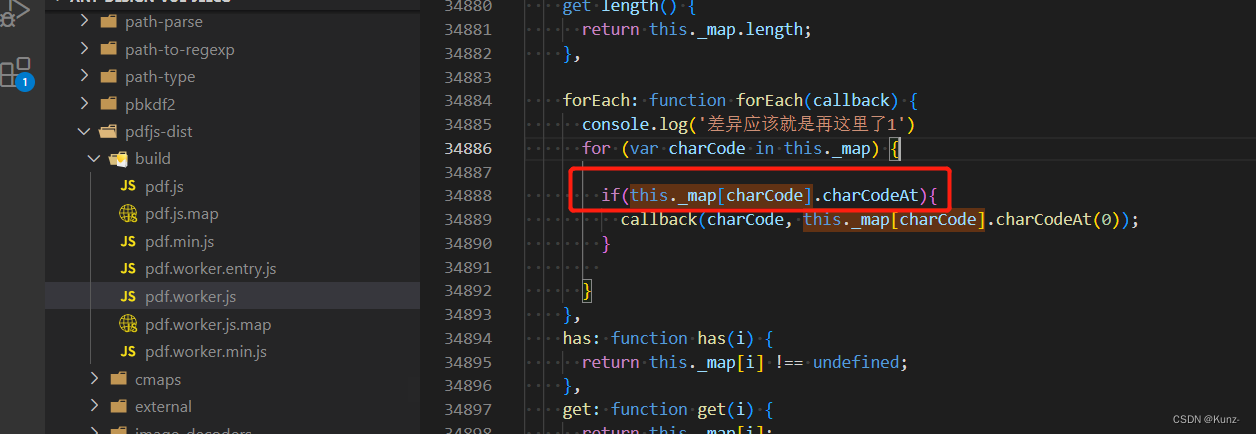
Task: Open the pdf.js file name
Action: point(164,186)
